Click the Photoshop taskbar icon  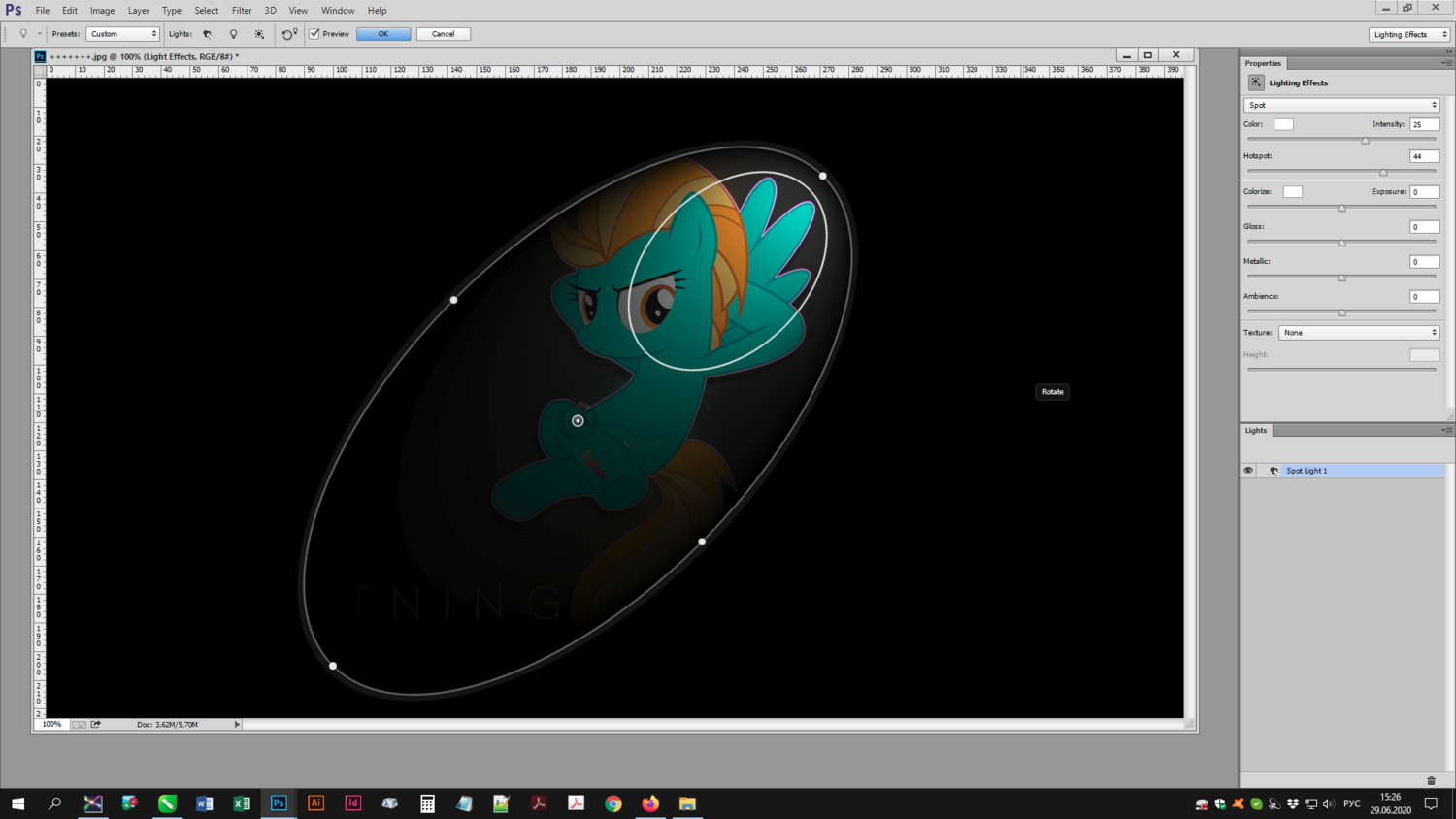[x=279, y=803]
